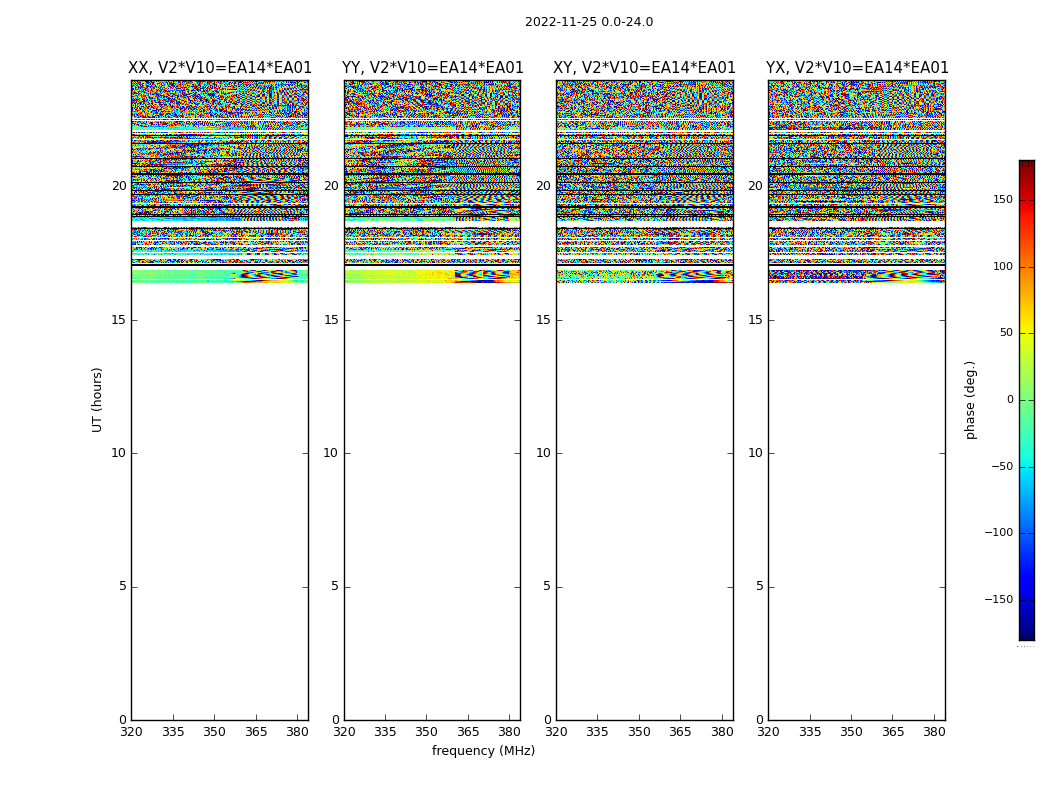Screen dimensions: 1050x800
Task: Click the "335" frequency tick of YX panel
Action: (x=810, y=732)
